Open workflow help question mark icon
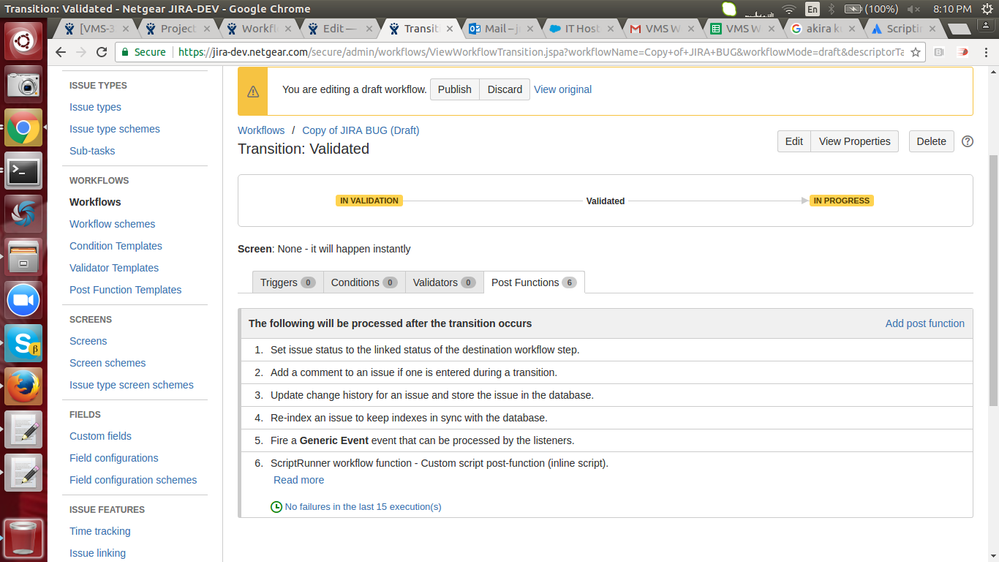Screen dimensions: 999x562 point(967,141)
